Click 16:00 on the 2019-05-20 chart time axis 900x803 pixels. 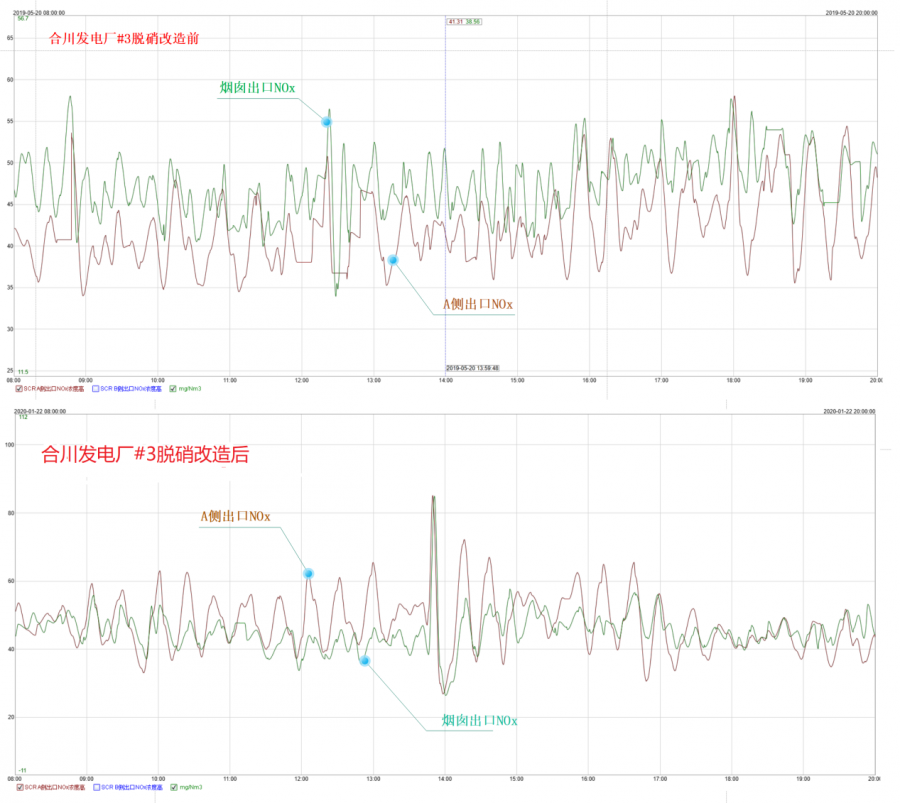point(589,381)
